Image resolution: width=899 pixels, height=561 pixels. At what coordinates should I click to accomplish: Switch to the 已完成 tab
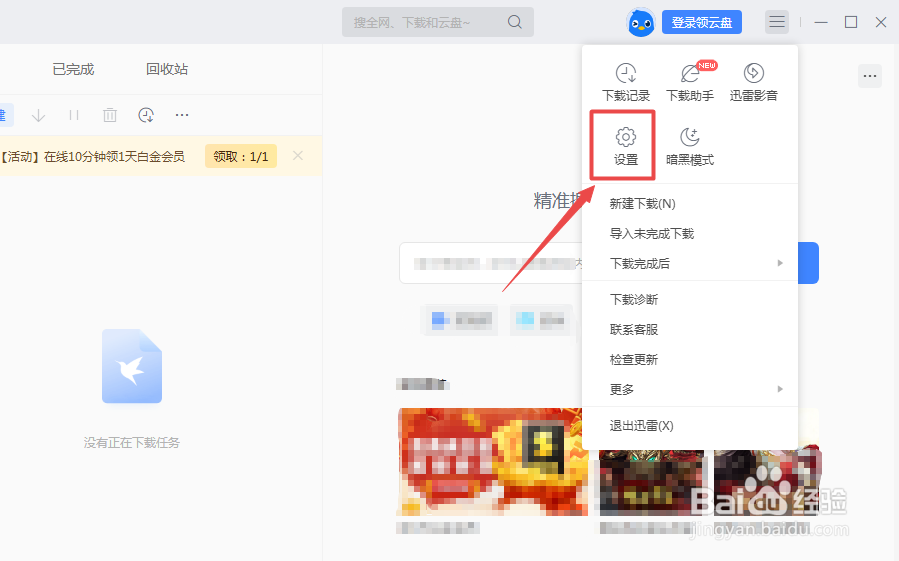(73, 69)
